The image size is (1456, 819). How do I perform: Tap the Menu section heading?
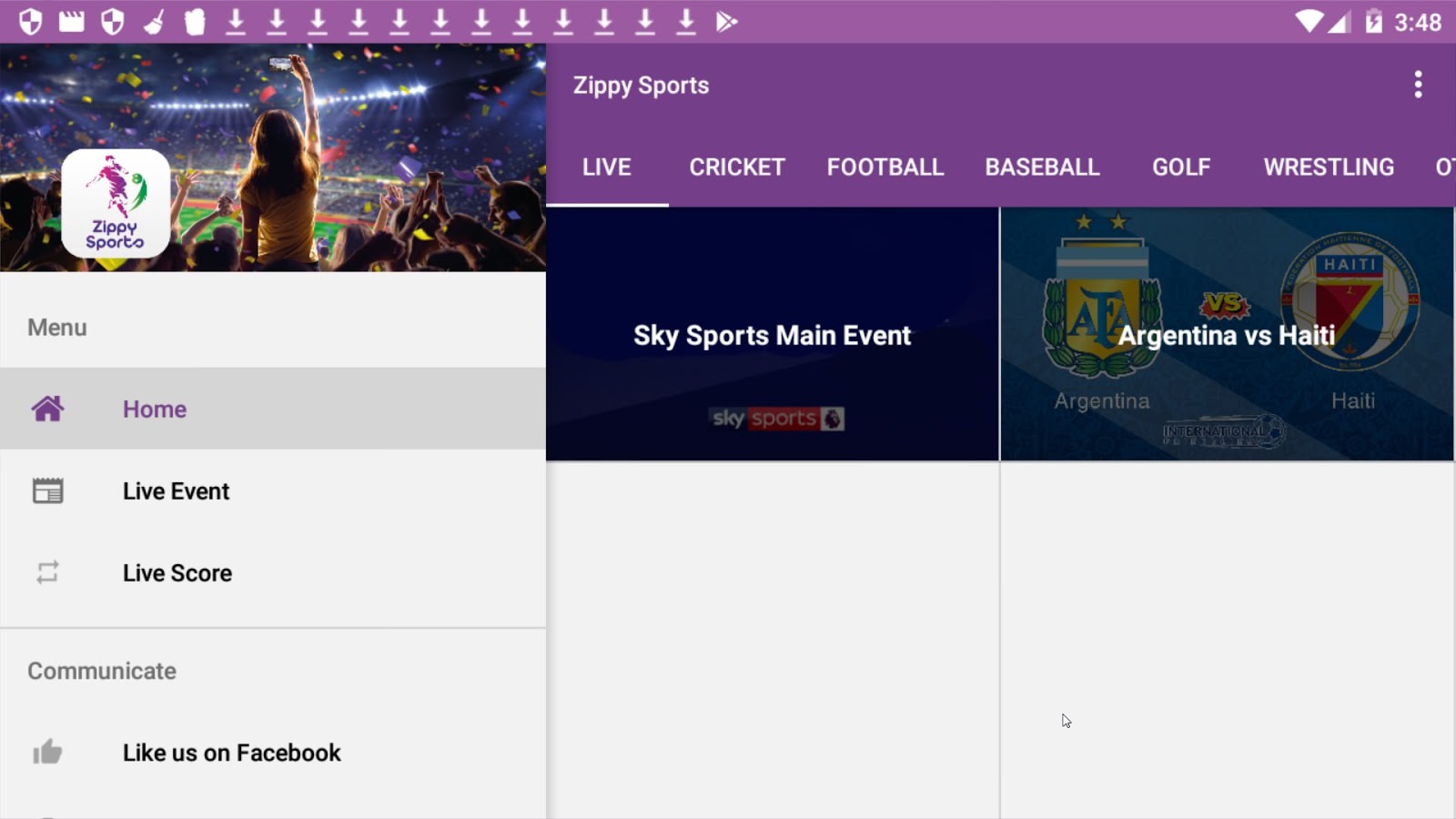[x=57, y=328]
